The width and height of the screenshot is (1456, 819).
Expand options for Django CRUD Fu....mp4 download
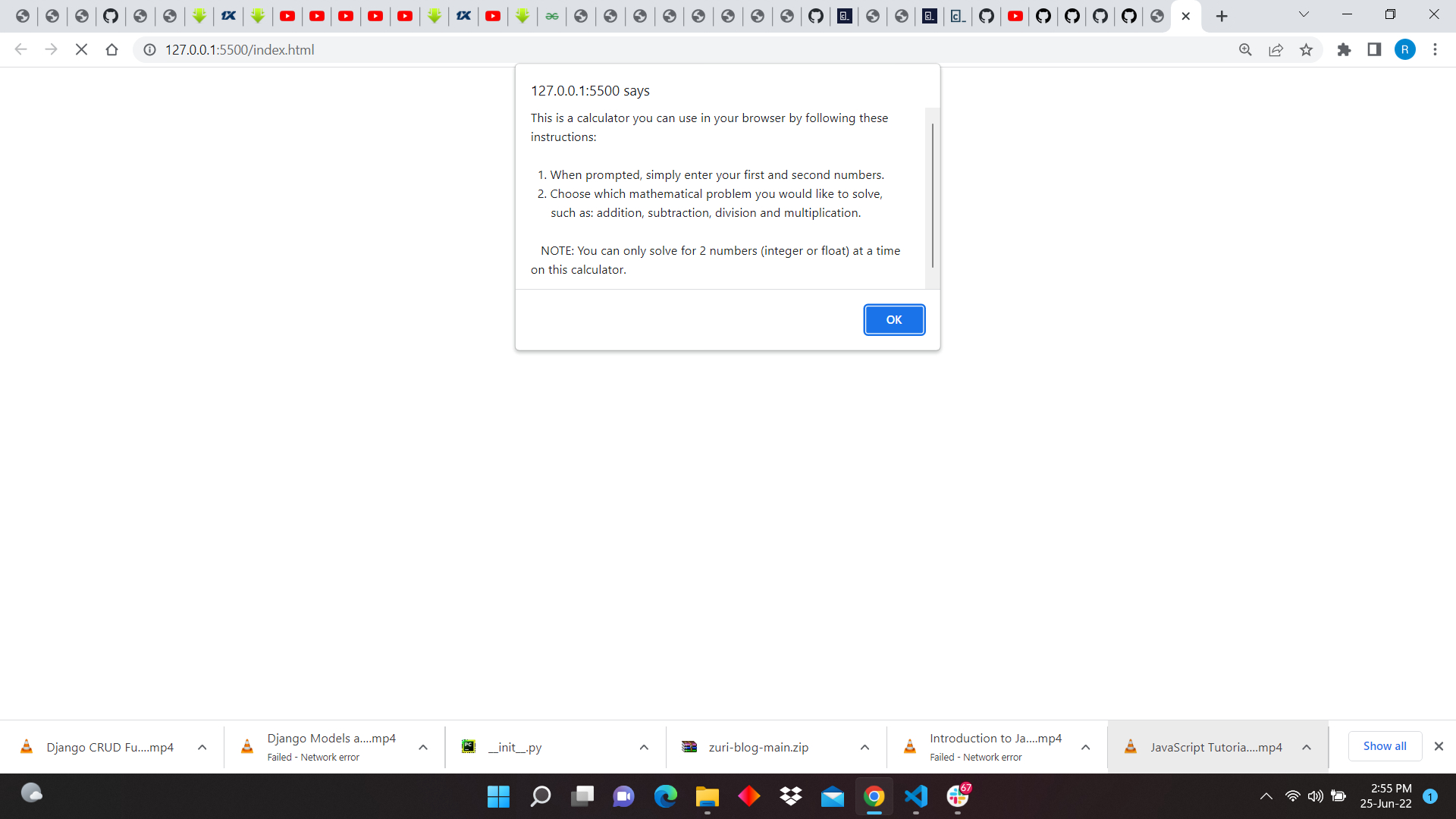[202, 747]
